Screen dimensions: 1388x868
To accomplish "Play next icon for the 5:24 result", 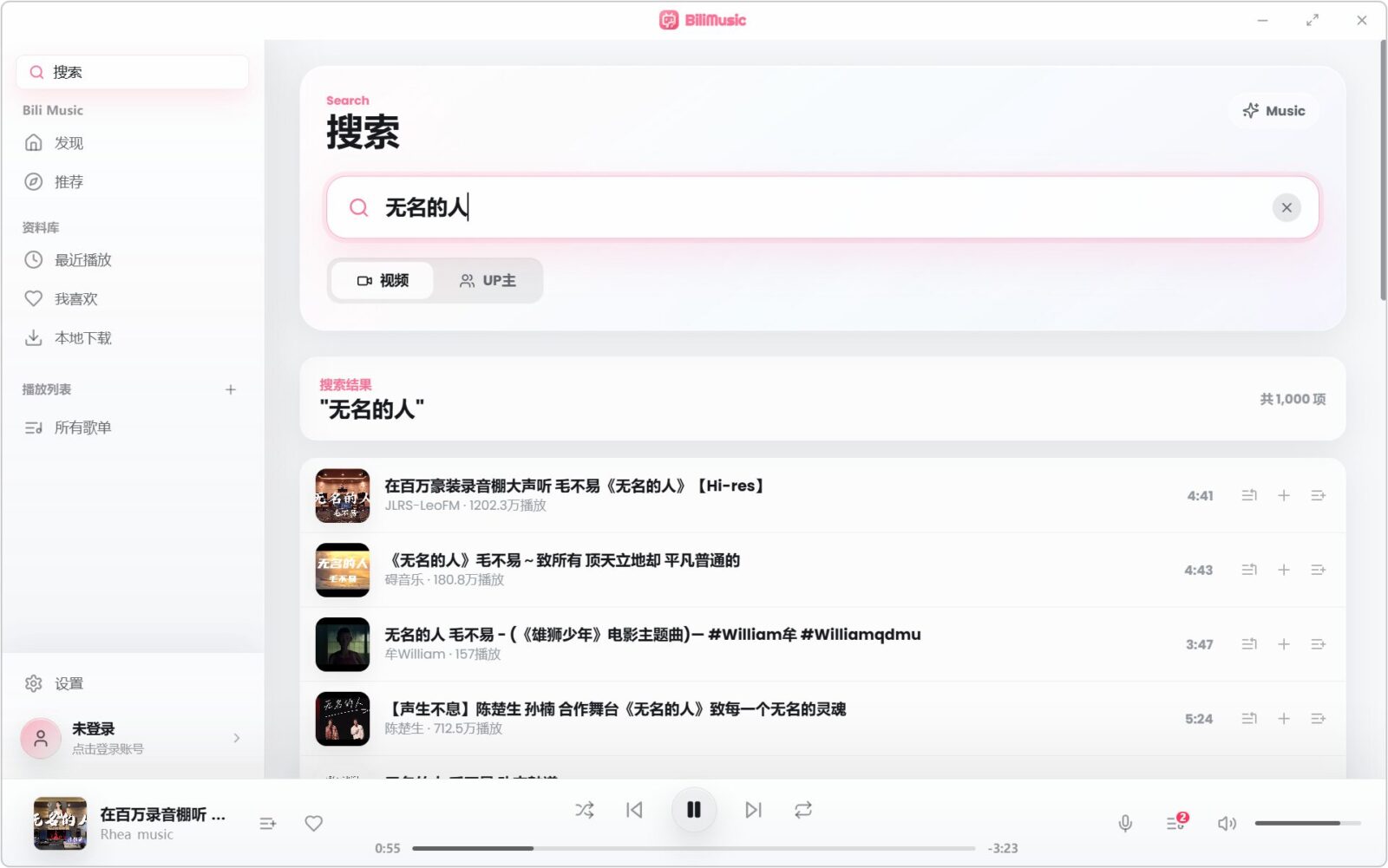I will [x=1249, y=720].
